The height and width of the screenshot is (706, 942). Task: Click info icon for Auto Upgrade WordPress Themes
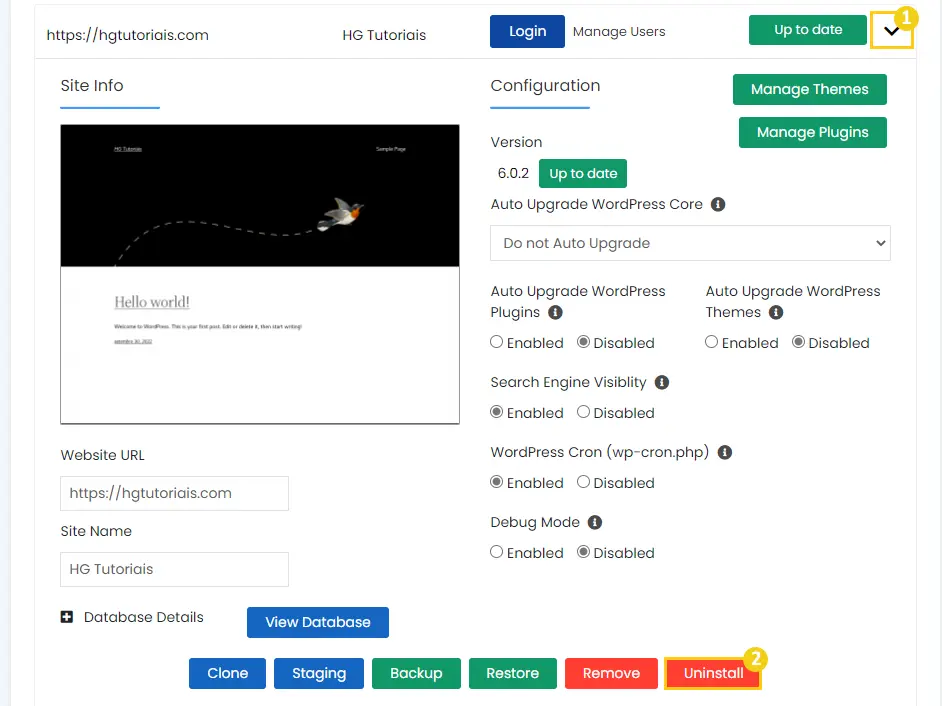(x=776, y=312)
